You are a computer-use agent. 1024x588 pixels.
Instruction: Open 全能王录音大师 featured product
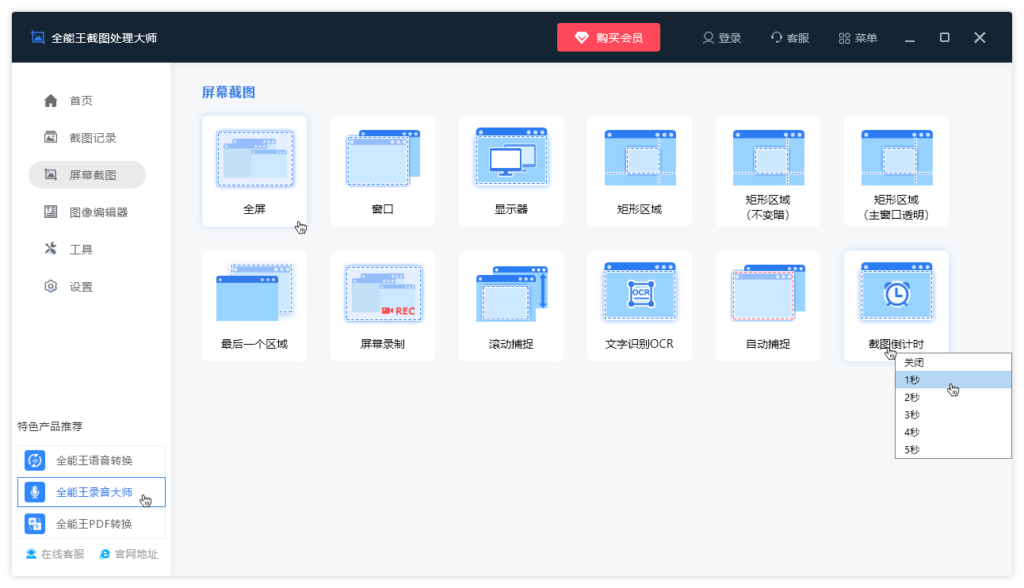click(x=92, y=492)
